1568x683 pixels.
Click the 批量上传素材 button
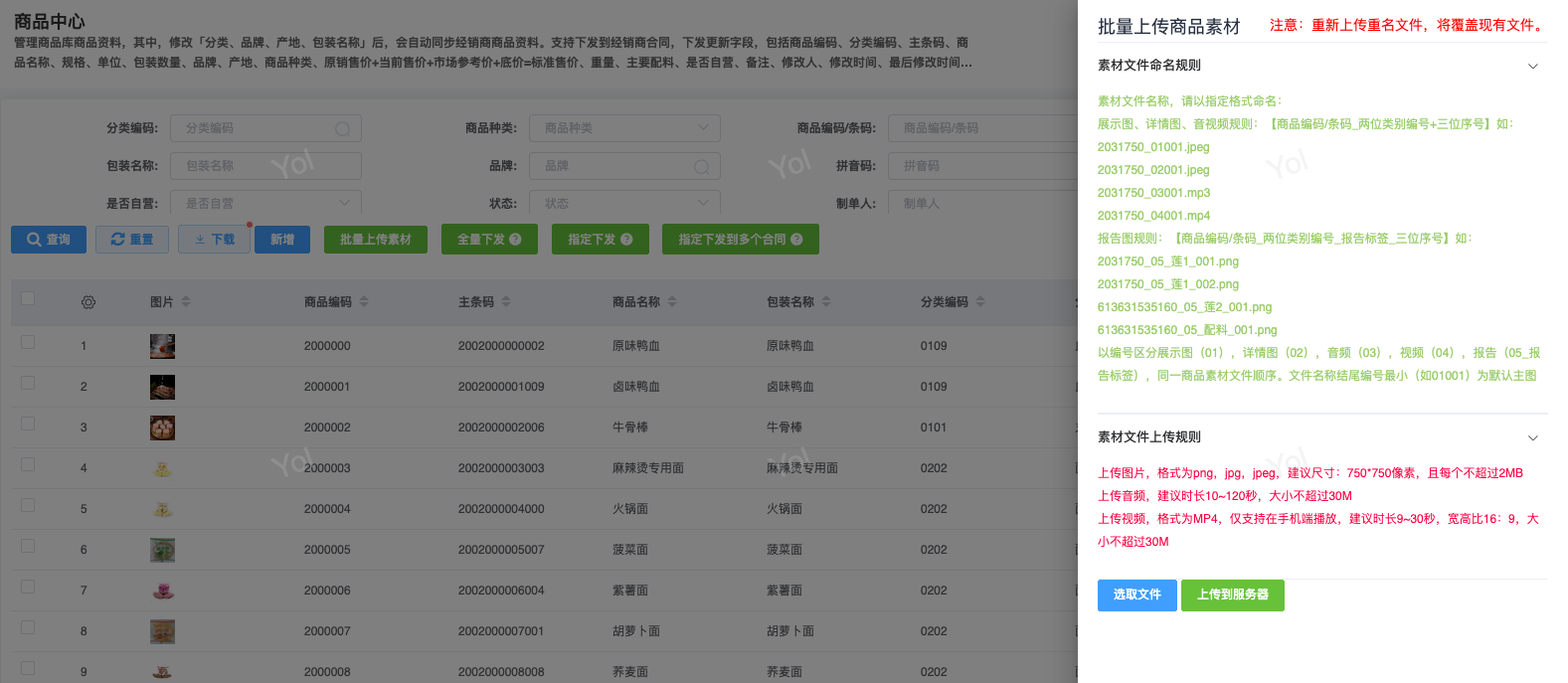coord(376,240)
